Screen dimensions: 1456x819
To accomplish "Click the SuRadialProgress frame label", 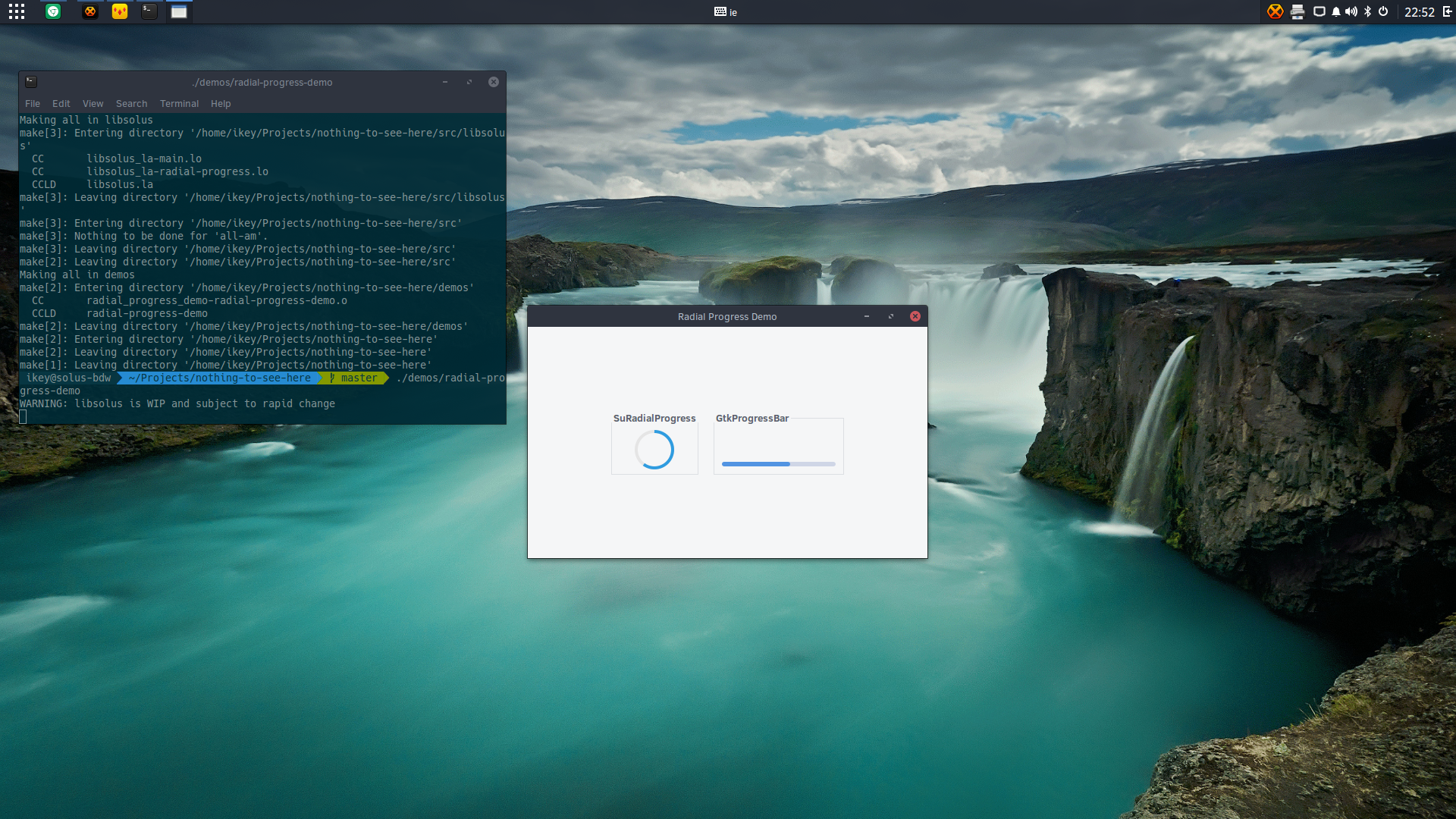I will point(654,419).
